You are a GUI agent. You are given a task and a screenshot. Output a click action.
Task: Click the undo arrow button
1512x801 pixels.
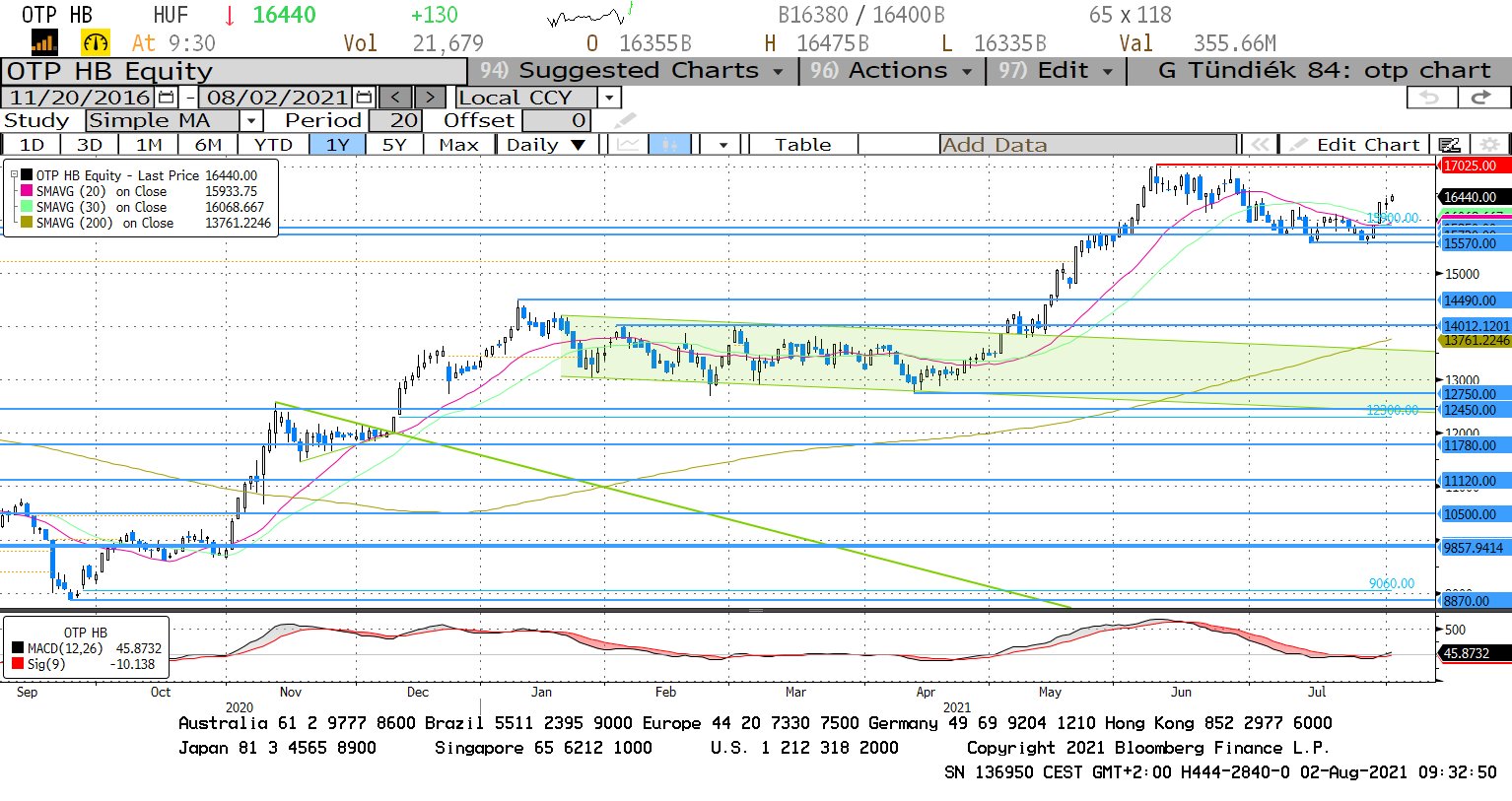(1429, 97)
